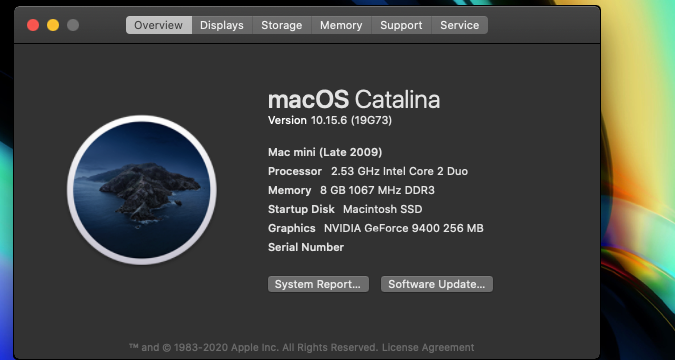Click the Processor label

coord(295,171)
